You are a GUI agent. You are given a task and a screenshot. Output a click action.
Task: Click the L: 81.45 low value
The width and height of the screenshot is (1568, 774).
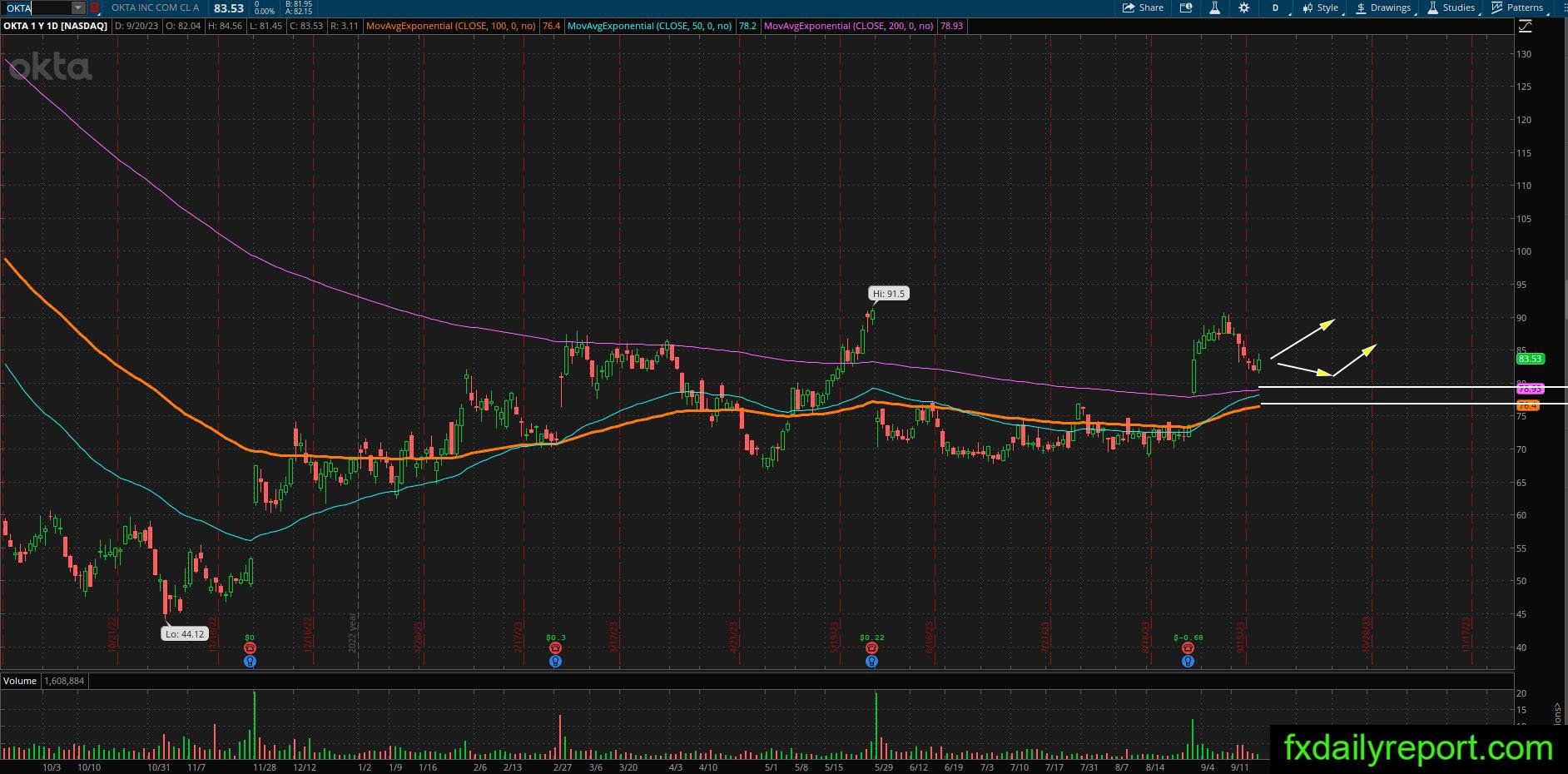tap(266, 26)
